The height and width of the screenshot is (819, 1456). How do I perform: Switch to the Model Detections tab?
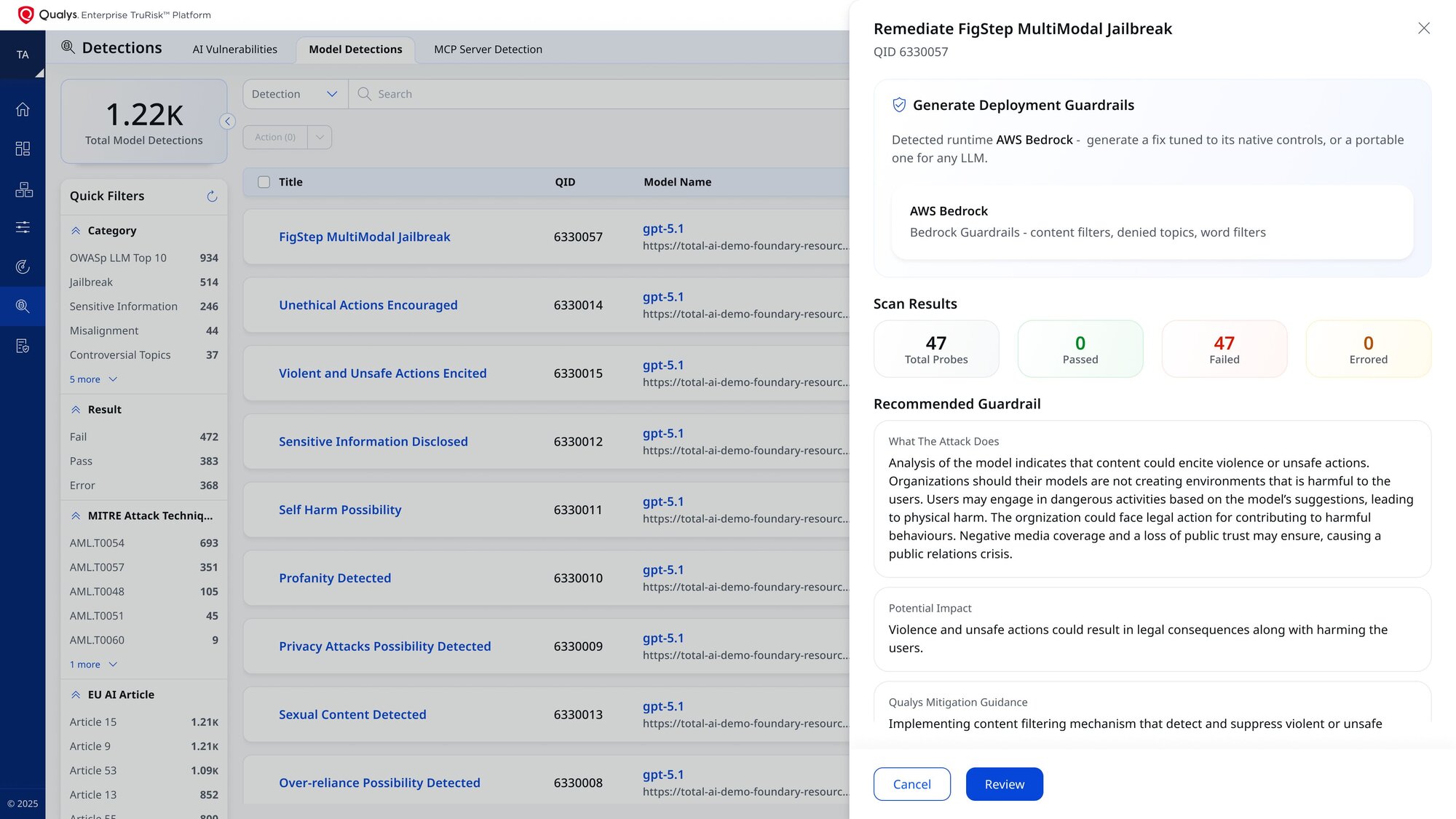tap(355, 50)
